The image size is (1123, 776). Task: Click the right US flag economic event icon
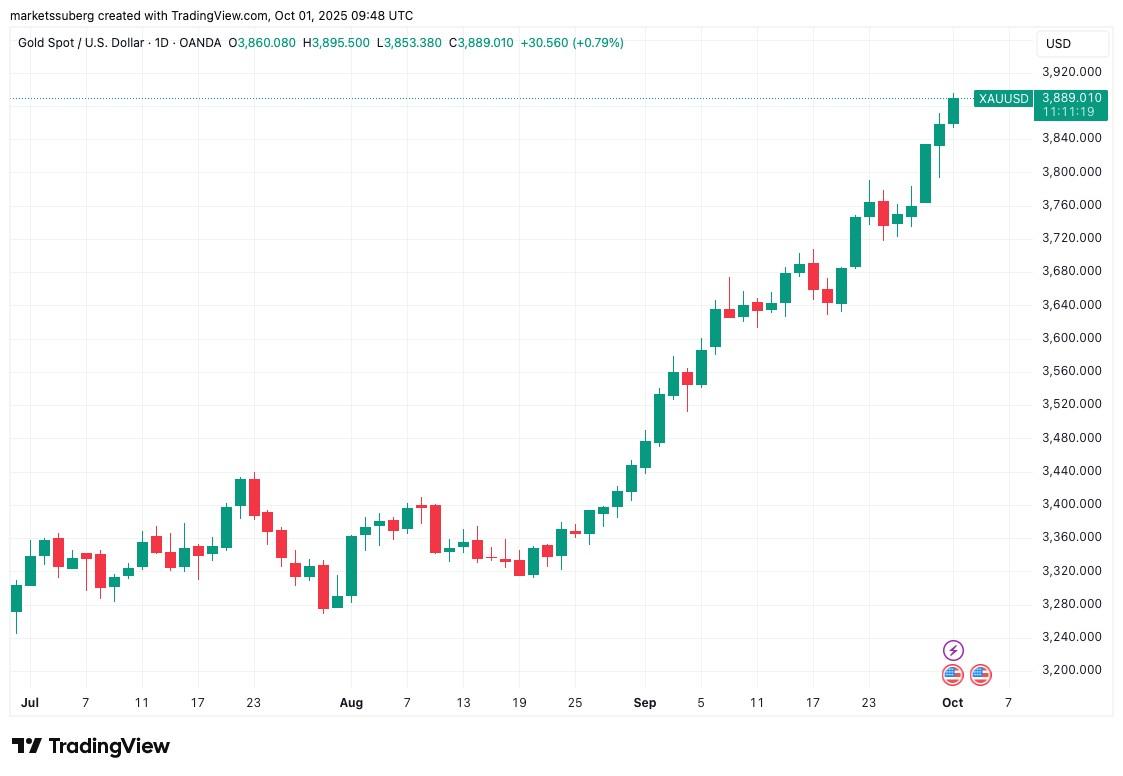[x=979, y=675]
